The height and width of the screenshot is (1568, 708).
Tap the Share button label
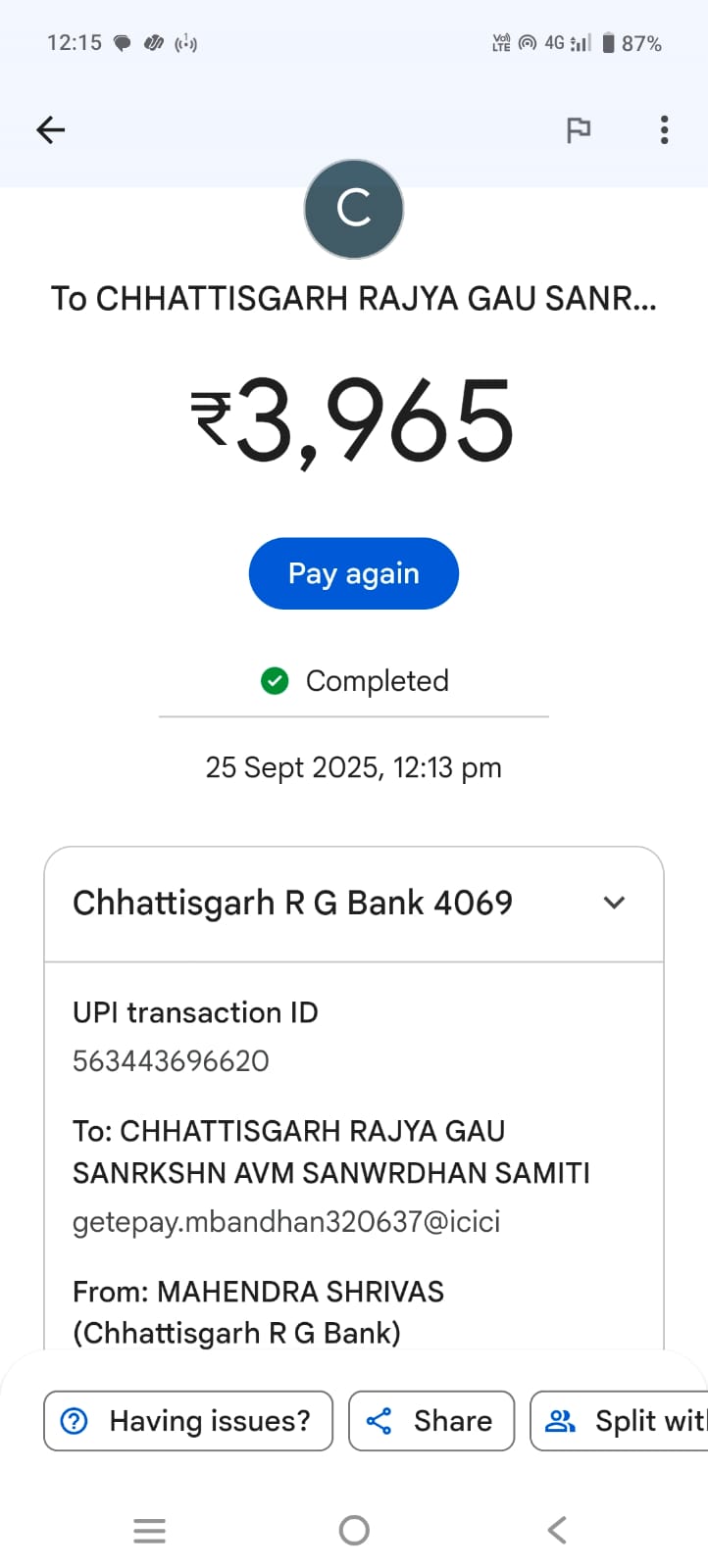[x=452, y=1421]
